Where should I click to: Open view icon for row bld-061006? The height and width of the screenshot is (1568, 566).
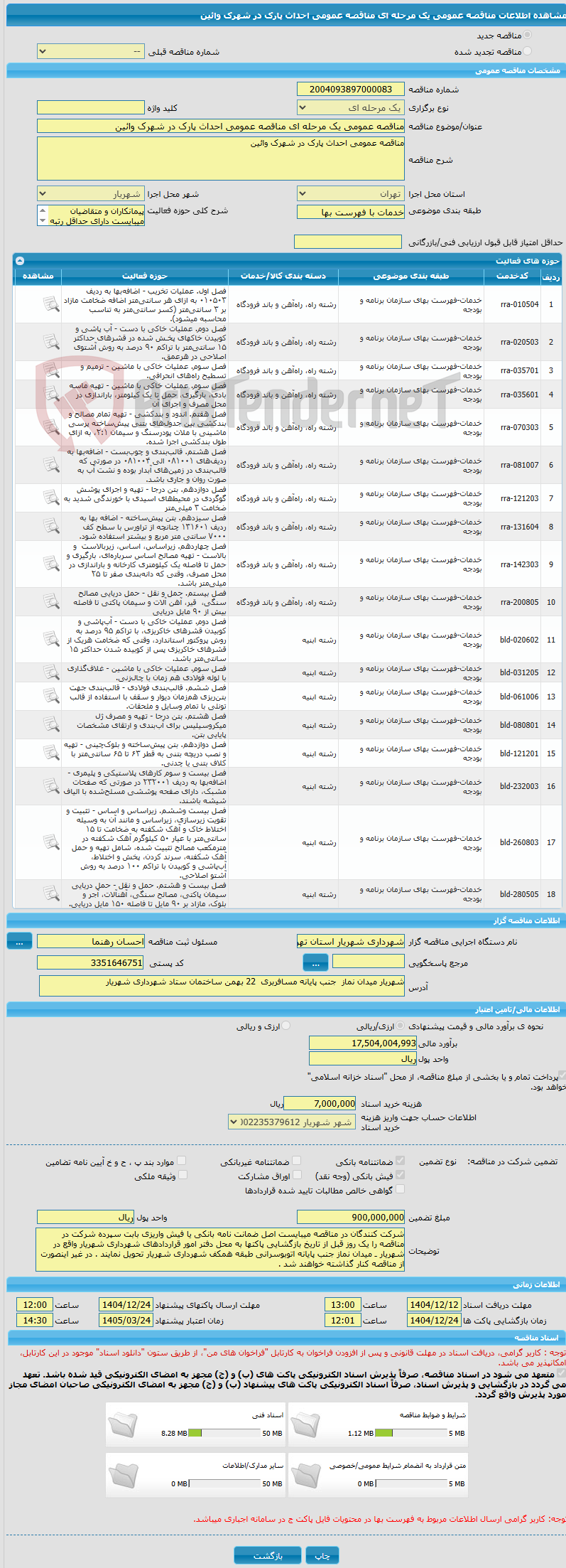pos(51,697)
